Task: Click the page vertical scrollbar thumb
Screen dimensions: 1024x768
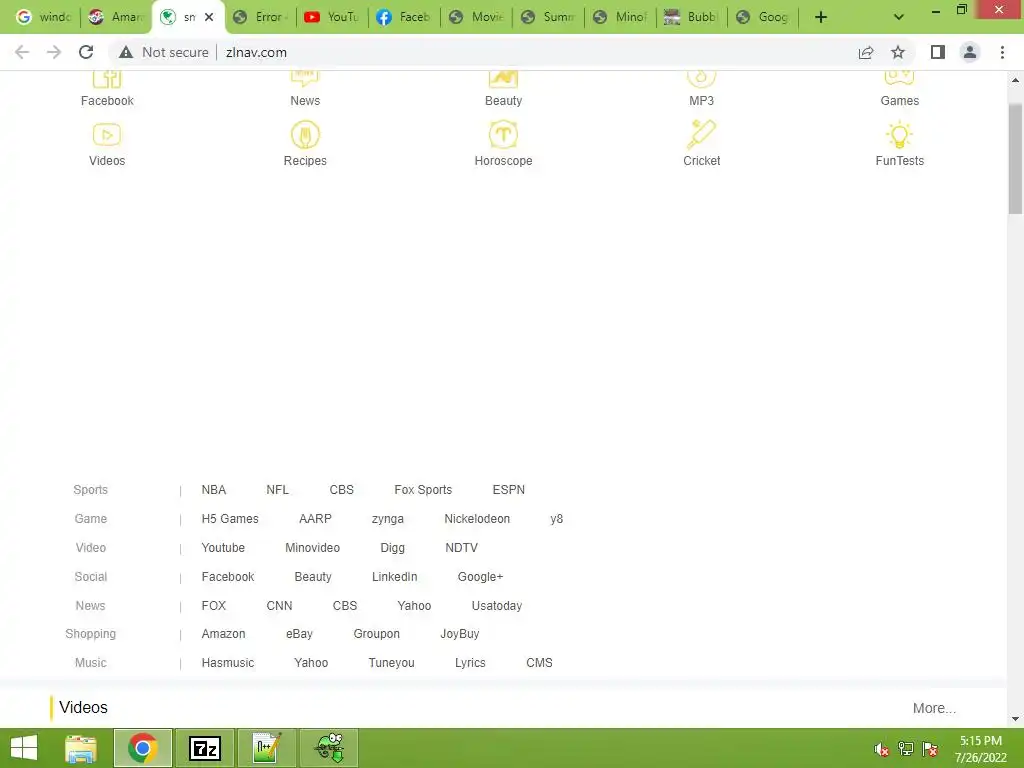Action: tap(1015, 159)
